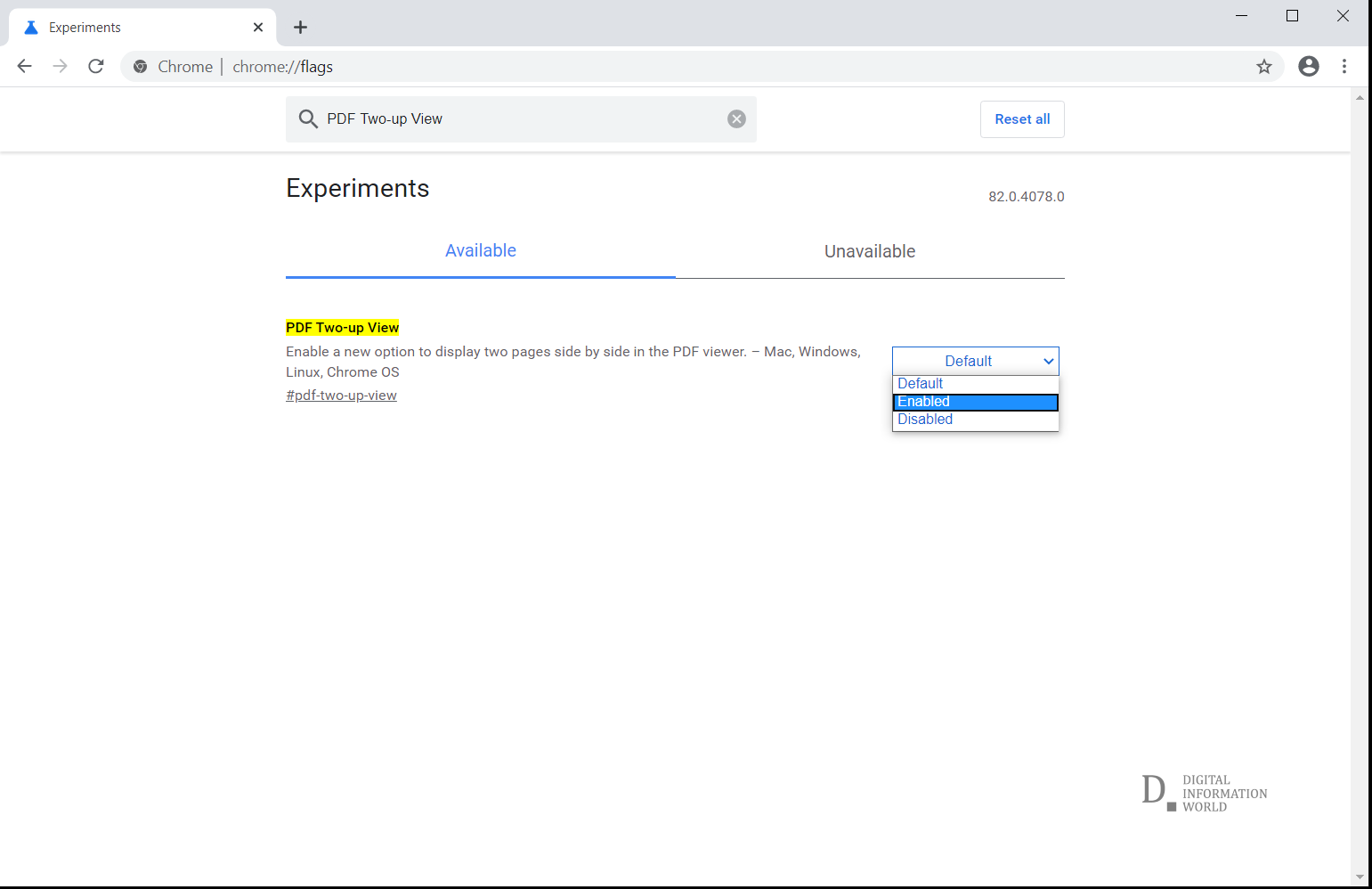
Task: Click the Chrome logo in the address bar
Action: tap(140, 66)
